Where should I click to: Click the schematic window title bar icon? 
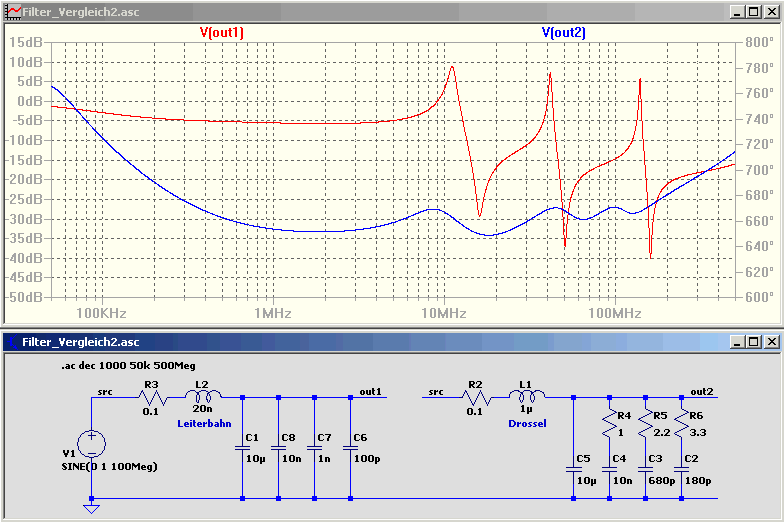12,342
